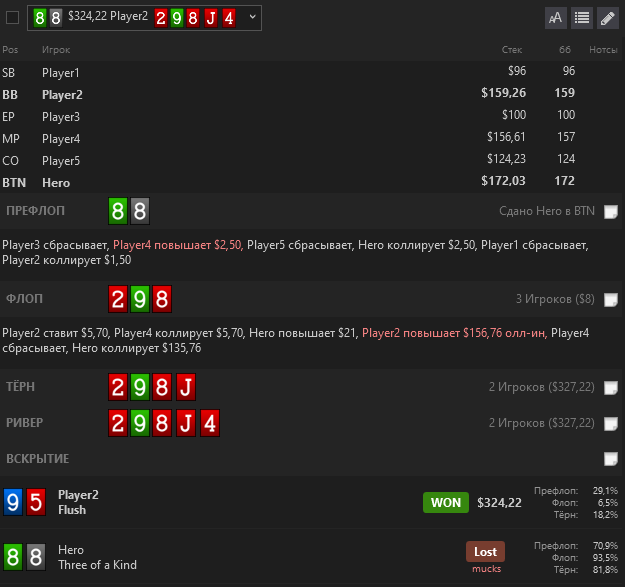The width and height of the screenshot is (625, 587).
Task: Add a note on the РИВЕР street
Action: pyautogui.click(x=611, y=424)
